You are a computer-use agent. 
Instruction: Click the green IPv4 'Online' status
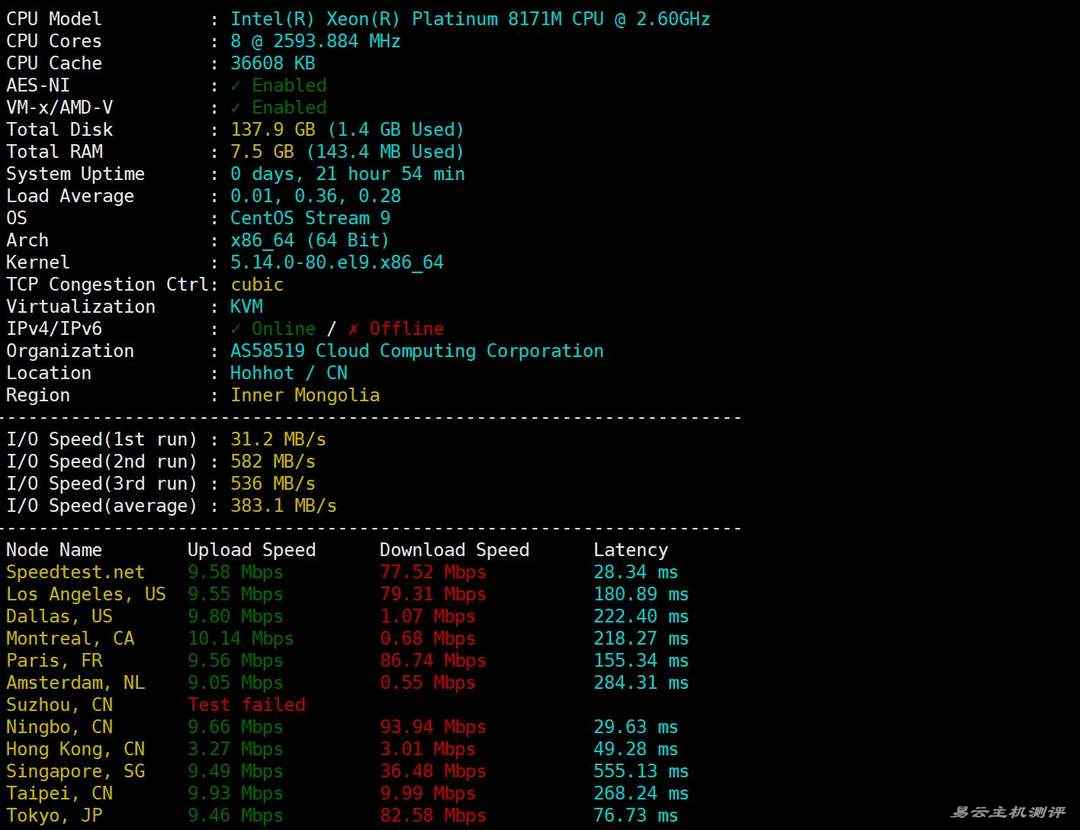click(283, 329)
